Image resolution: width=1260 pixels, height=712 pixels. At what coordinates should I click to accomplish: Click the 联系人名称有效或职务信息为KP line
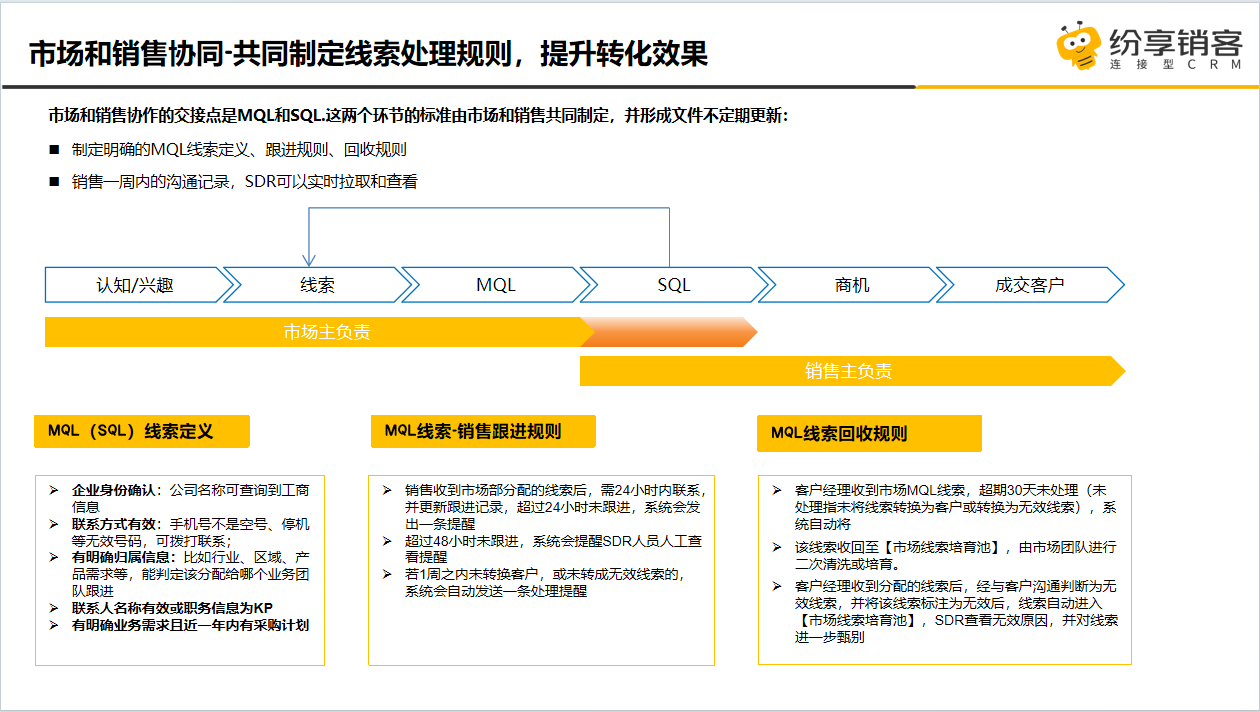172,608
